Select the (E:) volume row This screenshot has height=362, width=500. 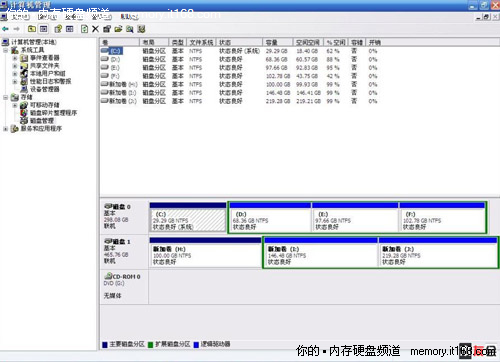239,68
